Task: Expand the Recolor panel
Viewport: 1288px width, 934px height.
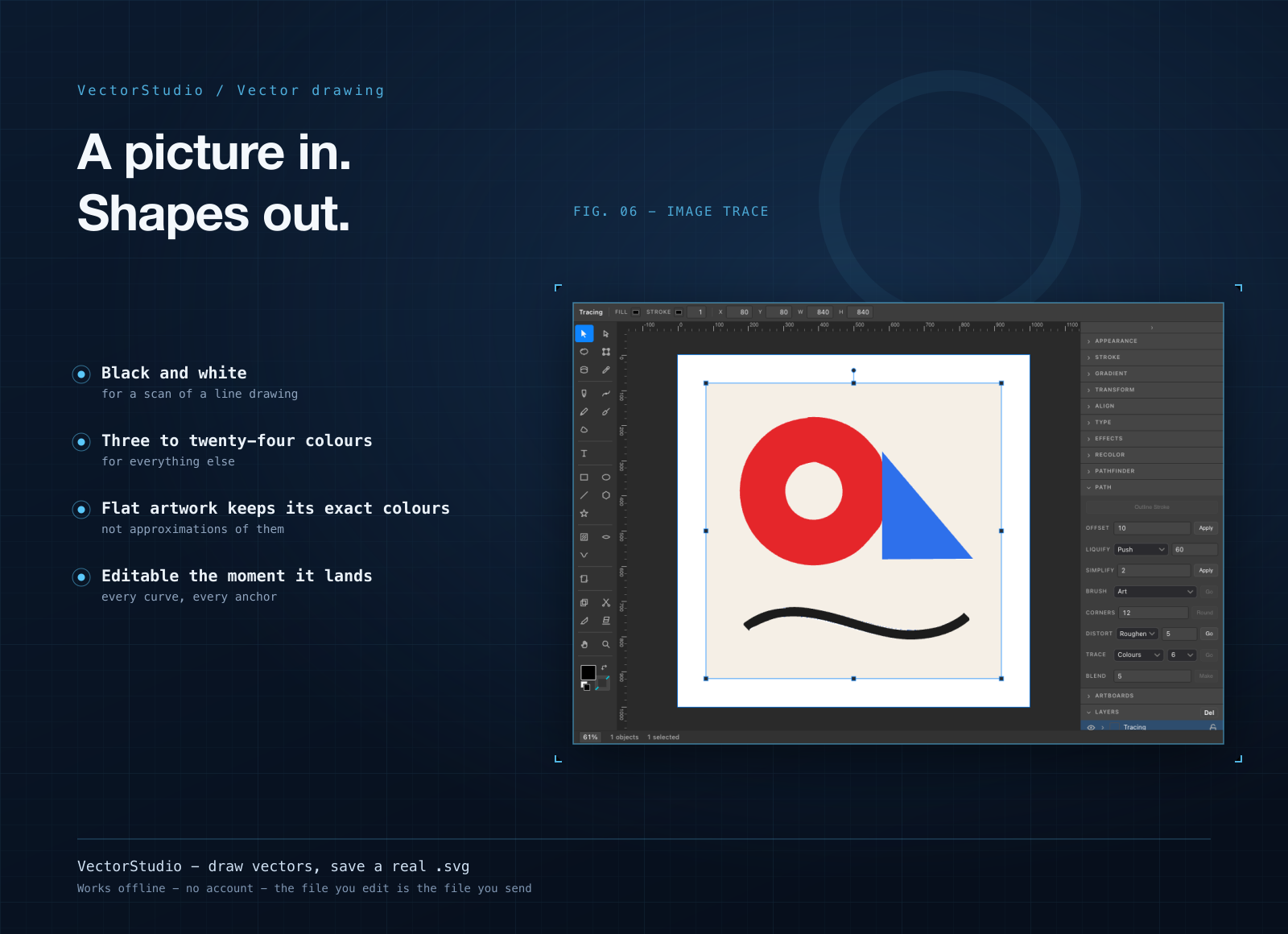Action: pos(1151,455)
